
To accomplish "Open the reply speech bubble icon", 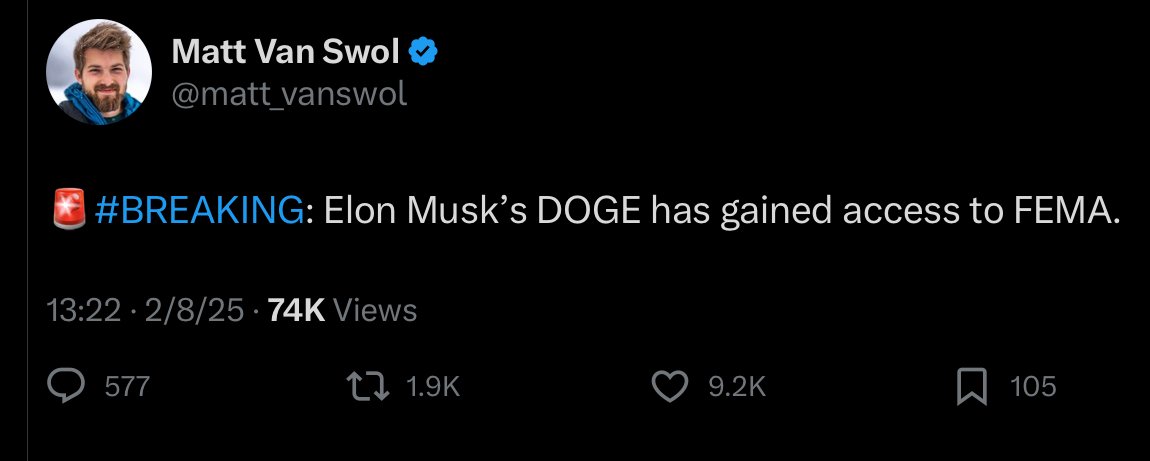I will [x=66, y=386].
